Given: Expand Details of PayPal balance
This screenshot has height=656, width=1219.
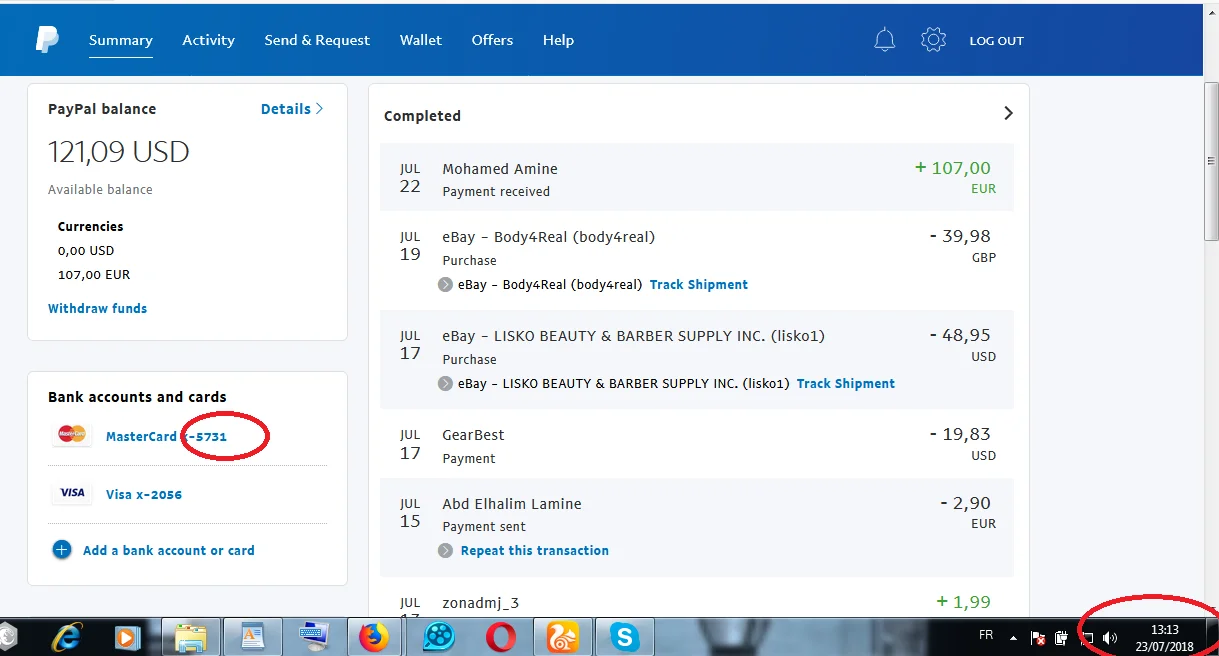Looking at the screenshot, I should 291,109.
